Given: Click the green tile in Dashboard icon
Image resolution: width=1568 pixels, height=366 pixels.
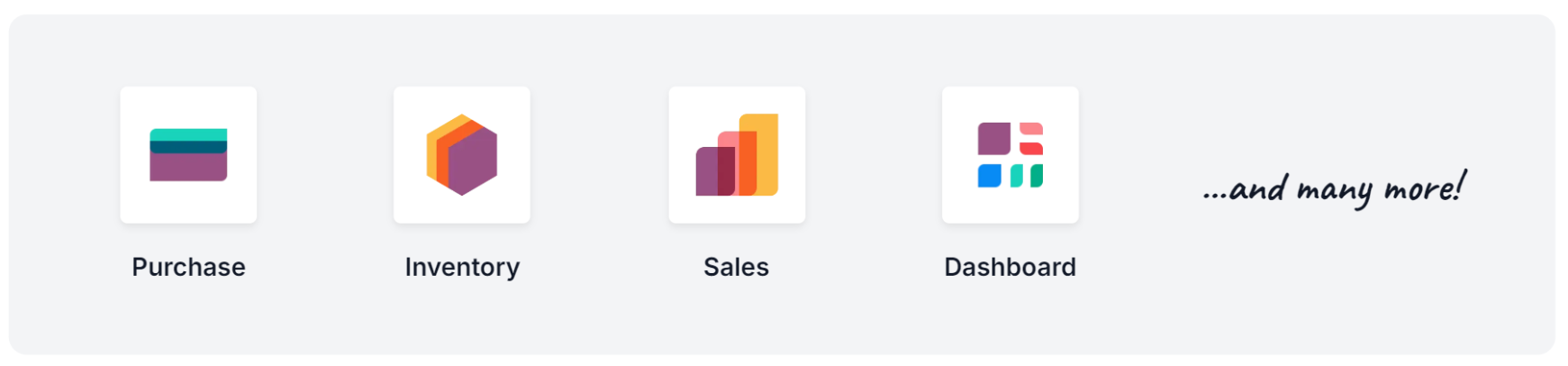Looking at the screenshot, I should click(1037, 176).
